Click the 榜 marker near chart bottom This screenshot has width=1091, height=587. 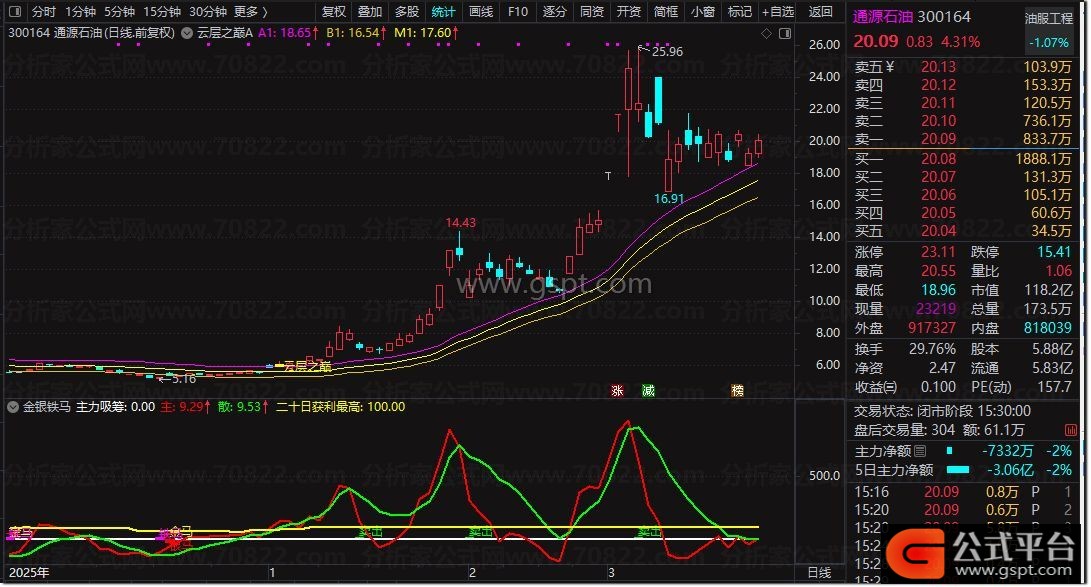click(x=737, y=390)
